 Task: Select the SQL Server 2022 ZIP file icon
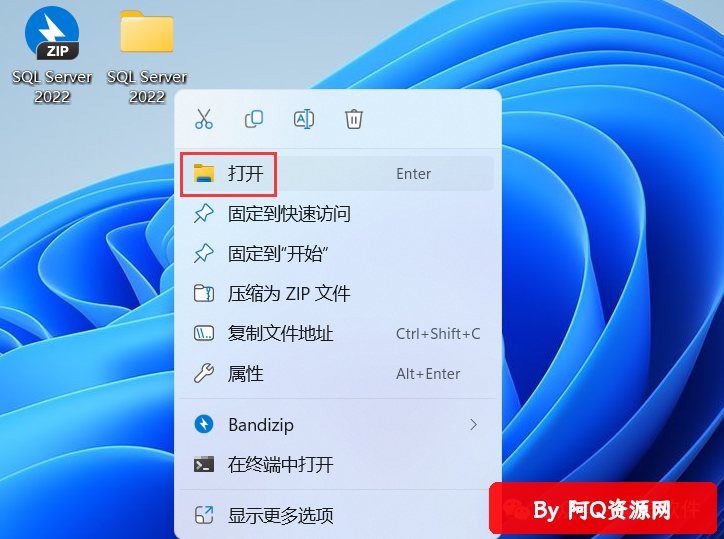click(52, 33)
